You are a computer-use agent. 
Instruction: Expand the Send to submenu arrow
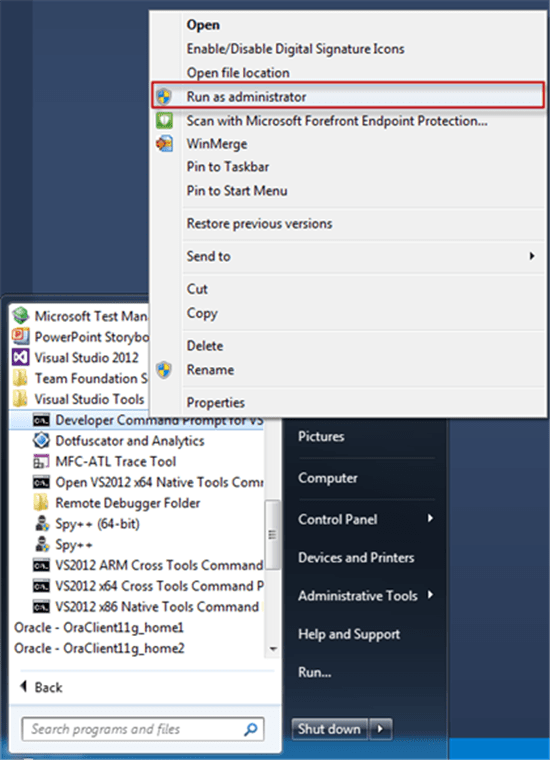coord(532,256)
